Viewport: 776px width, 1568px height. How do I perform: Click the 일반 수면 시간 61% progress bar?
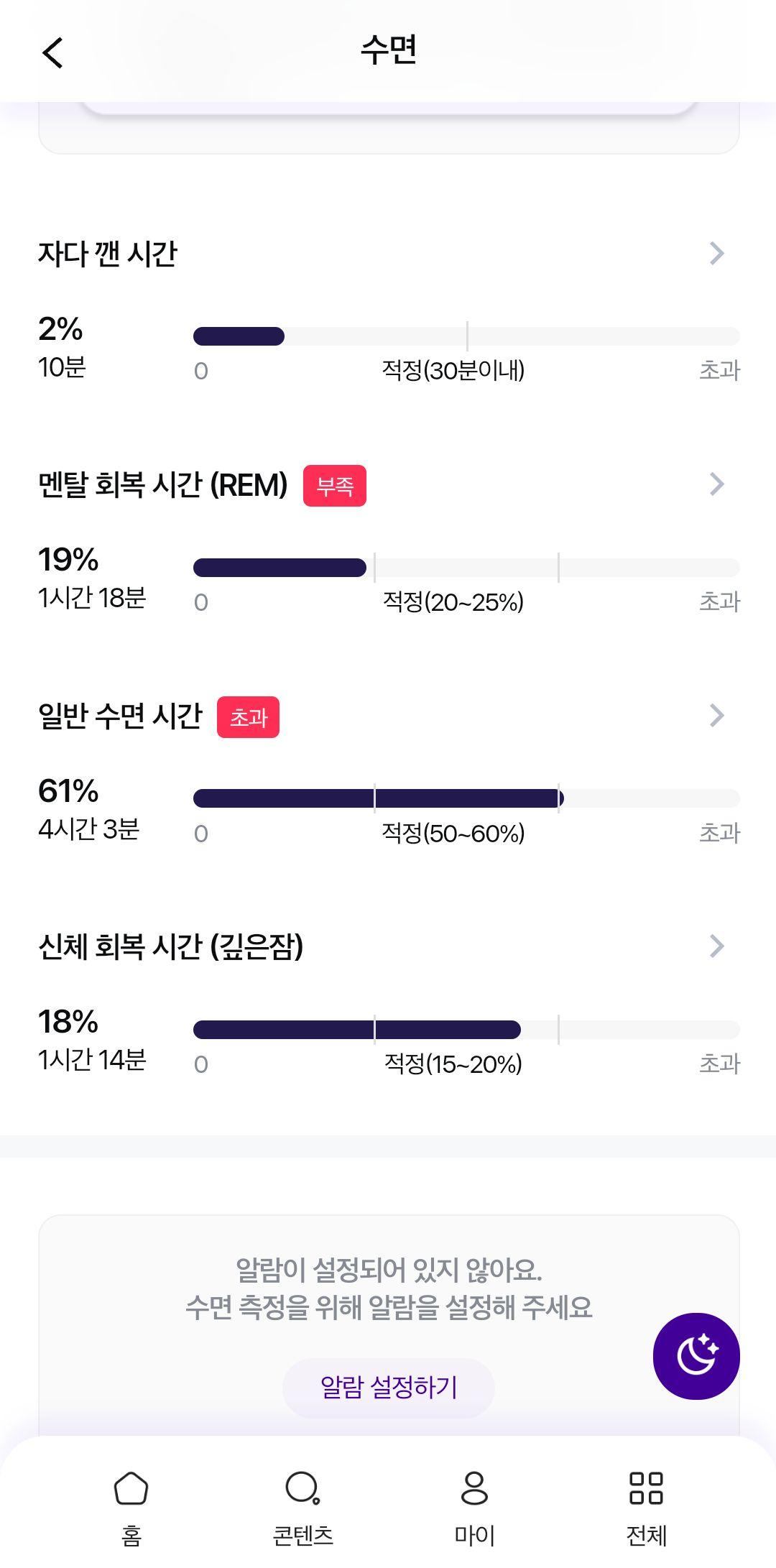(466, 798)
